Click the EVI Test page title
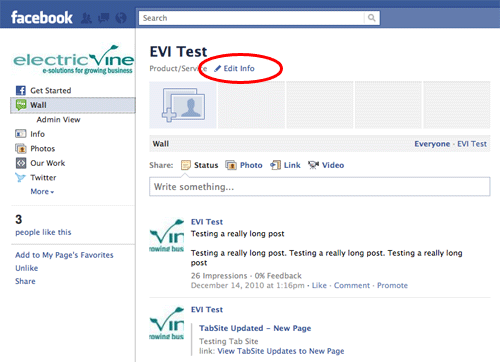This screenshot has height=362, width=500. point(178,52)
